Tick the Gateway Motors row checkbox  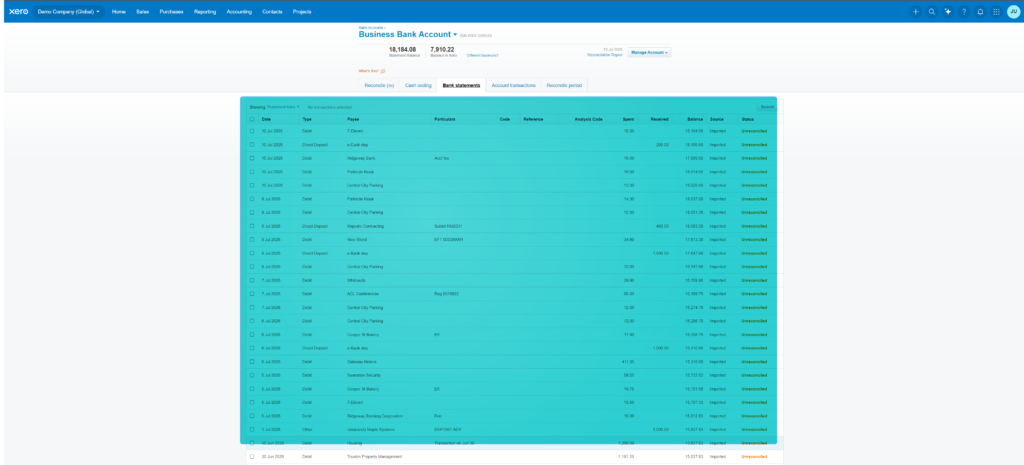252,361
